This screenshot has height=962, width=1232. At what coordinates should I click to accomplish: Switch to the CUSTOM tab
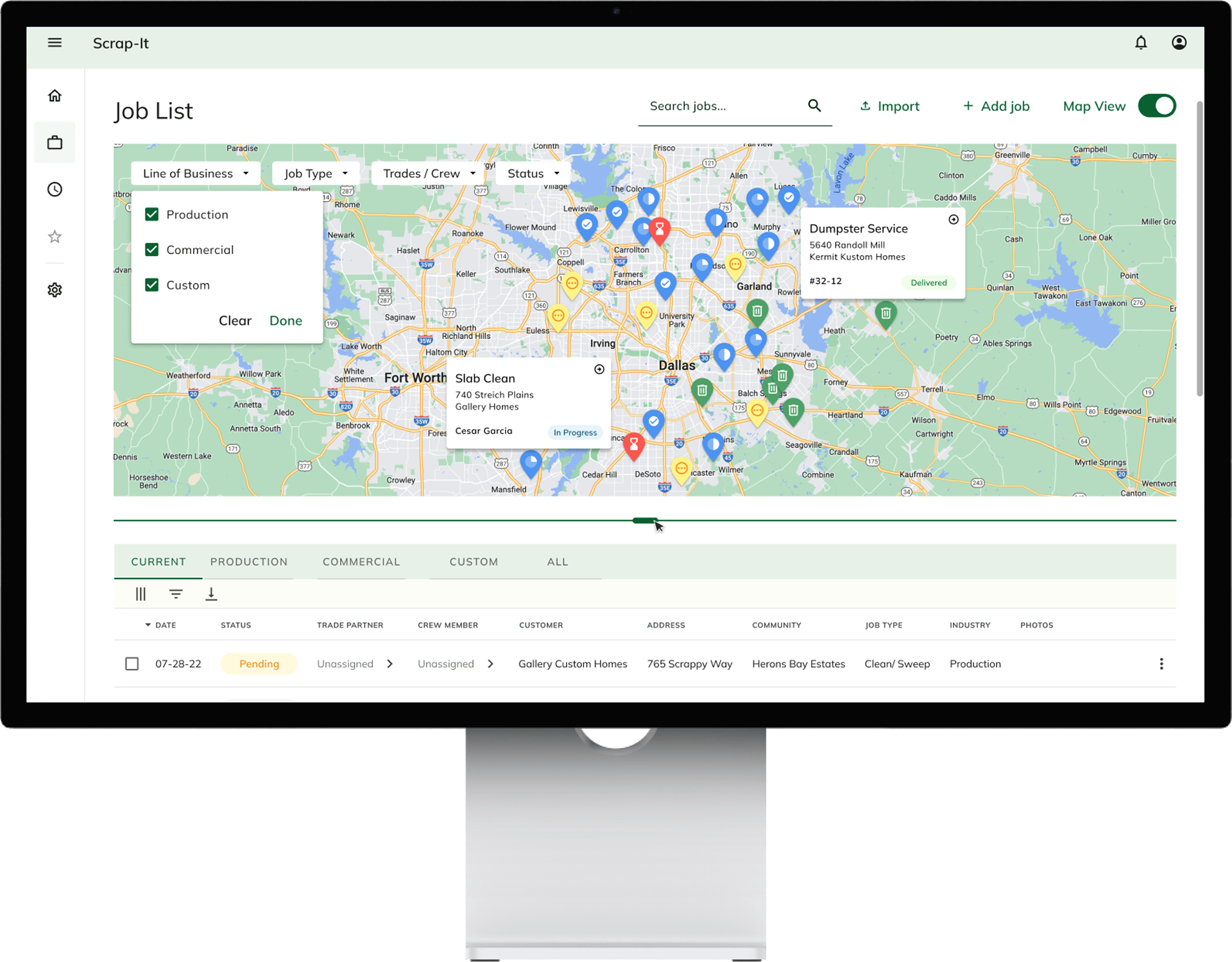(x=474, y=562)
